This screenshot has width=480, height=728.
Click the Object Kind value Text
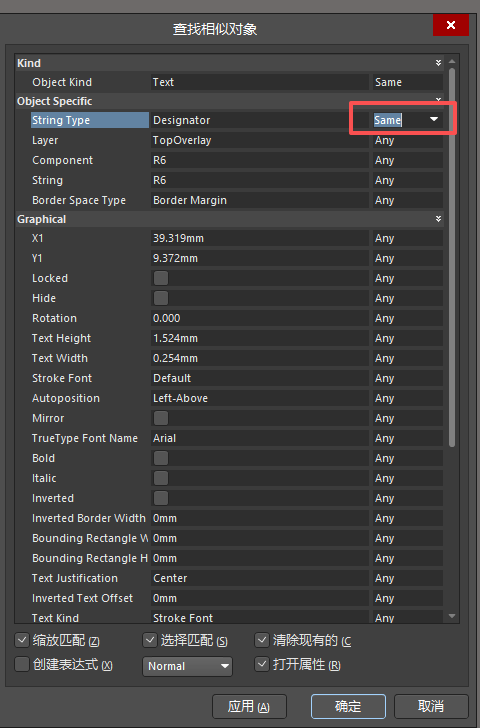[259, 82]
